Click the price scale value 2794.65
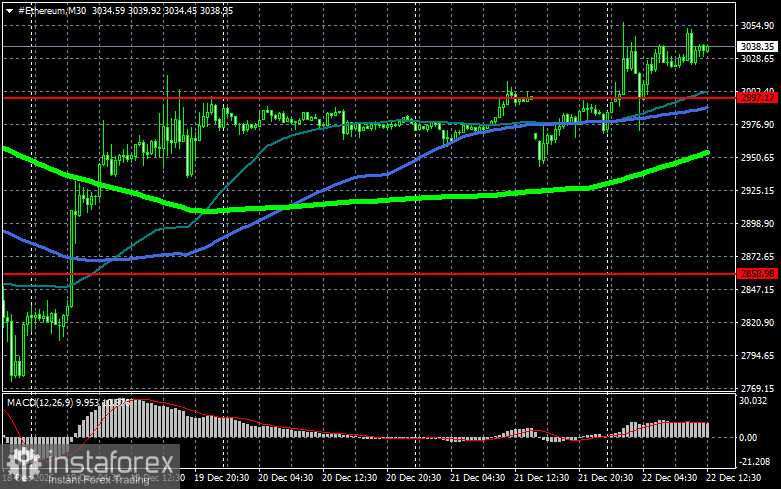Viewport: 781px width, 489px height. pos(757,356)
